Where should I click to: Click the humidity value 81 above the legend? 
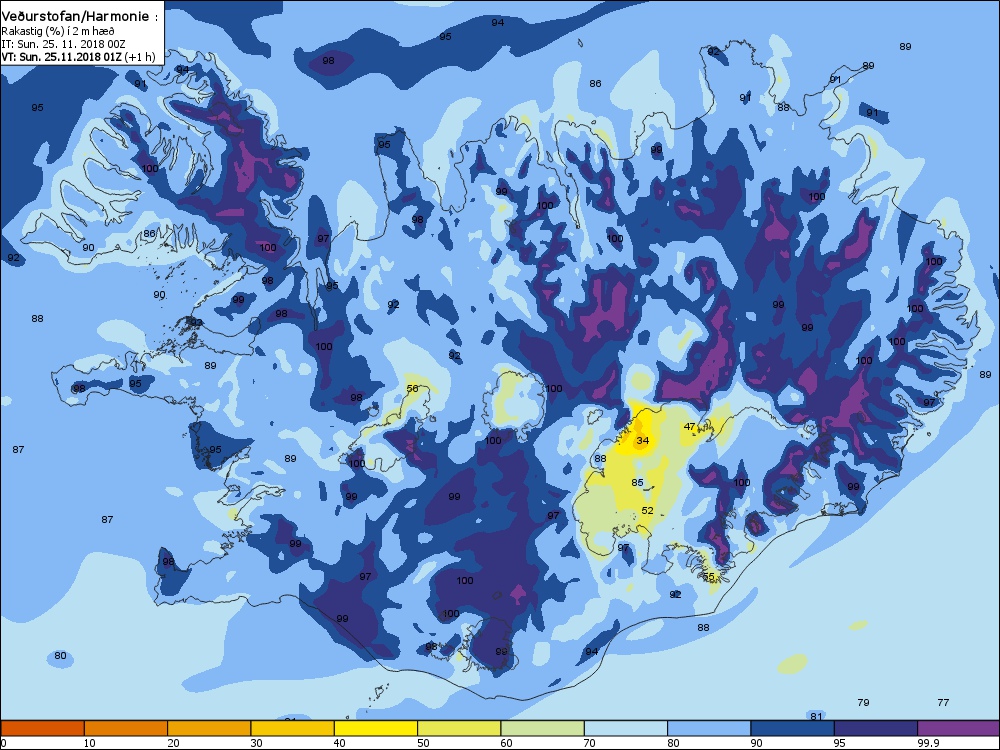point(816,716)
